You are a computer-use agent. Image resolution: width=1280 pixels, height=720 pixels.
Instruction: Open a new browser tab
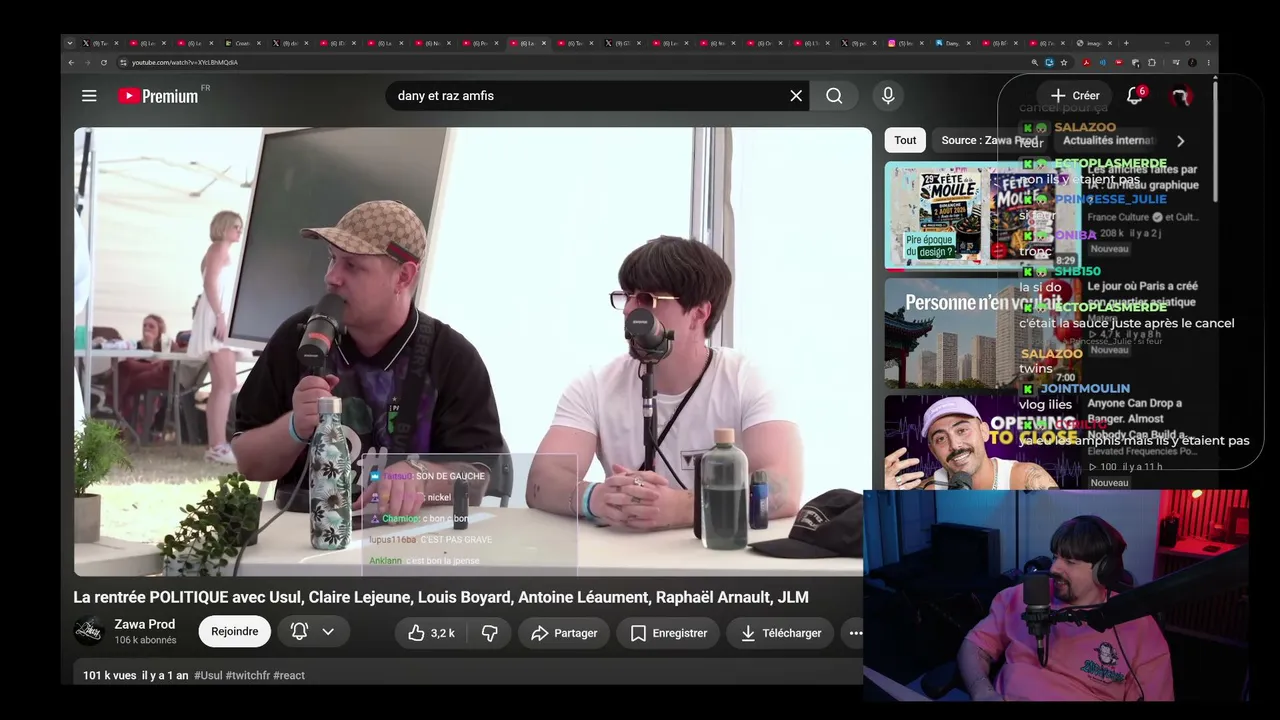(x=1126, y=43)
